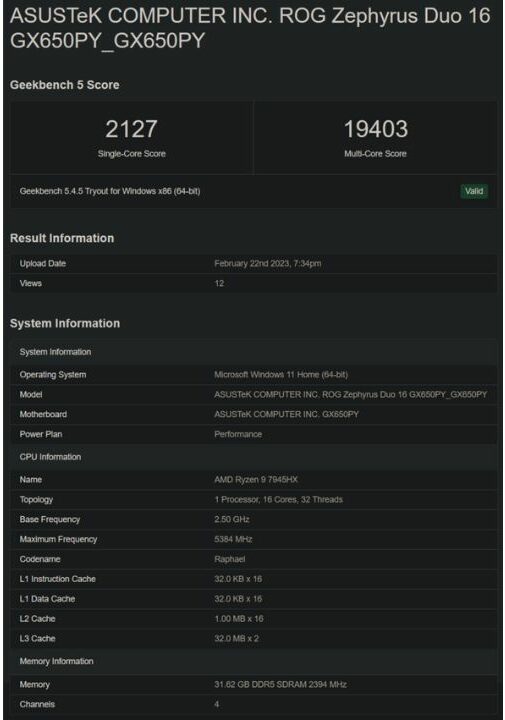Viewport: 505px width, 720px height.
Task: Click the Result Information heading
Action: click(62, 238)
